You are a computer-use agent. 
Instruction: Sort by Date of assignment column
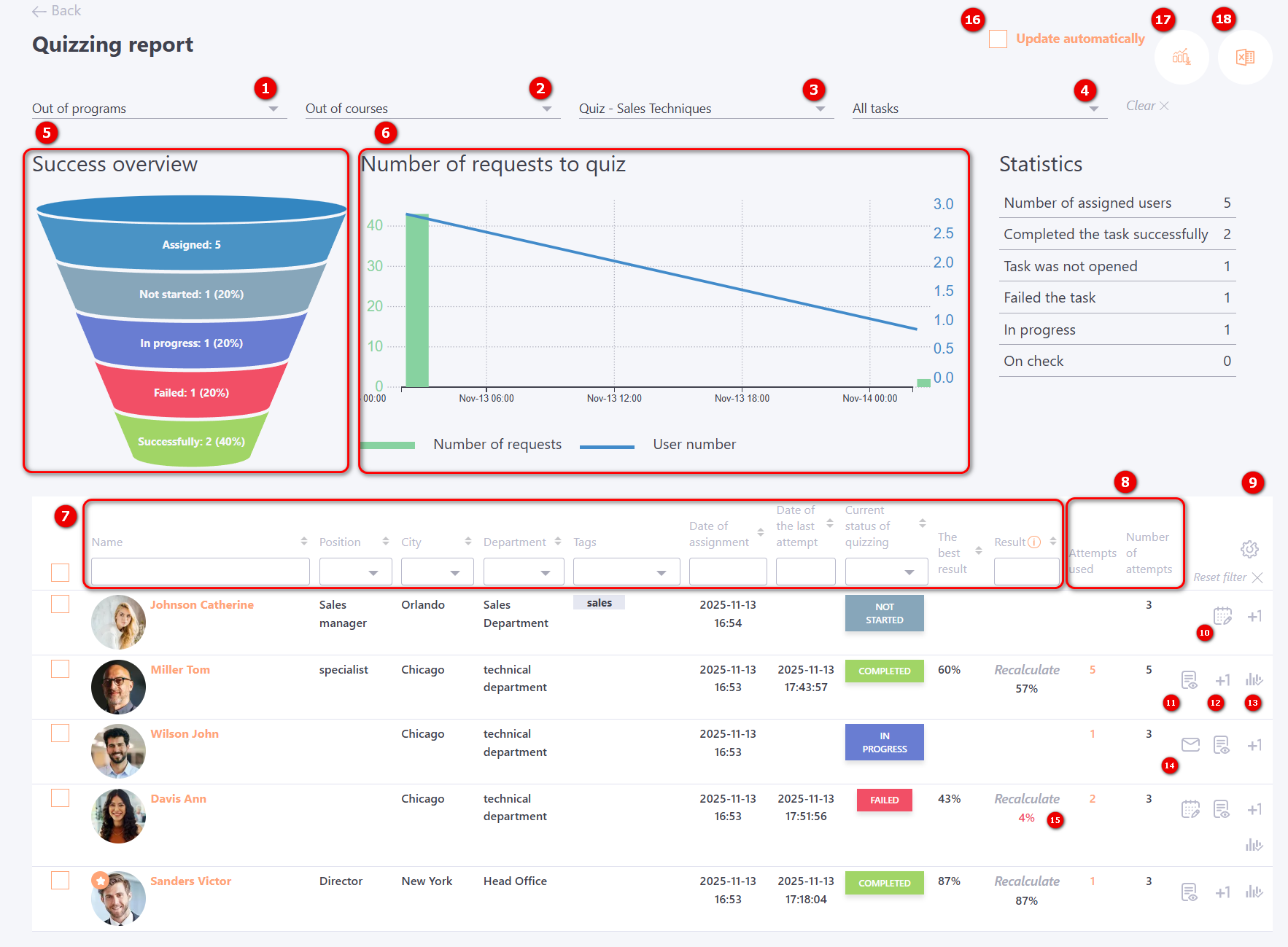tap(760, 533)
